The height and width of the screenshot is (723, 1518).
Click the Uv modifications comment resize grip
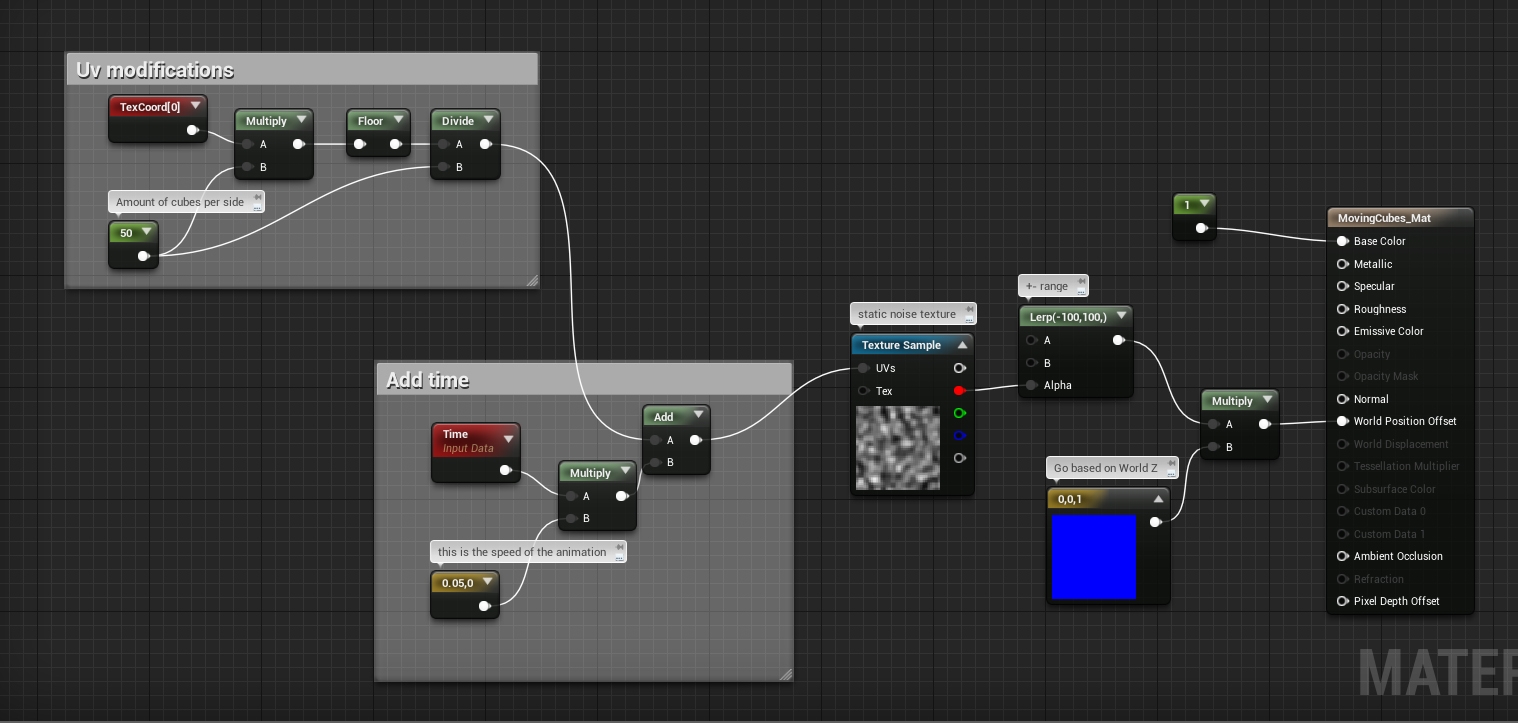[x=531, y=280]
